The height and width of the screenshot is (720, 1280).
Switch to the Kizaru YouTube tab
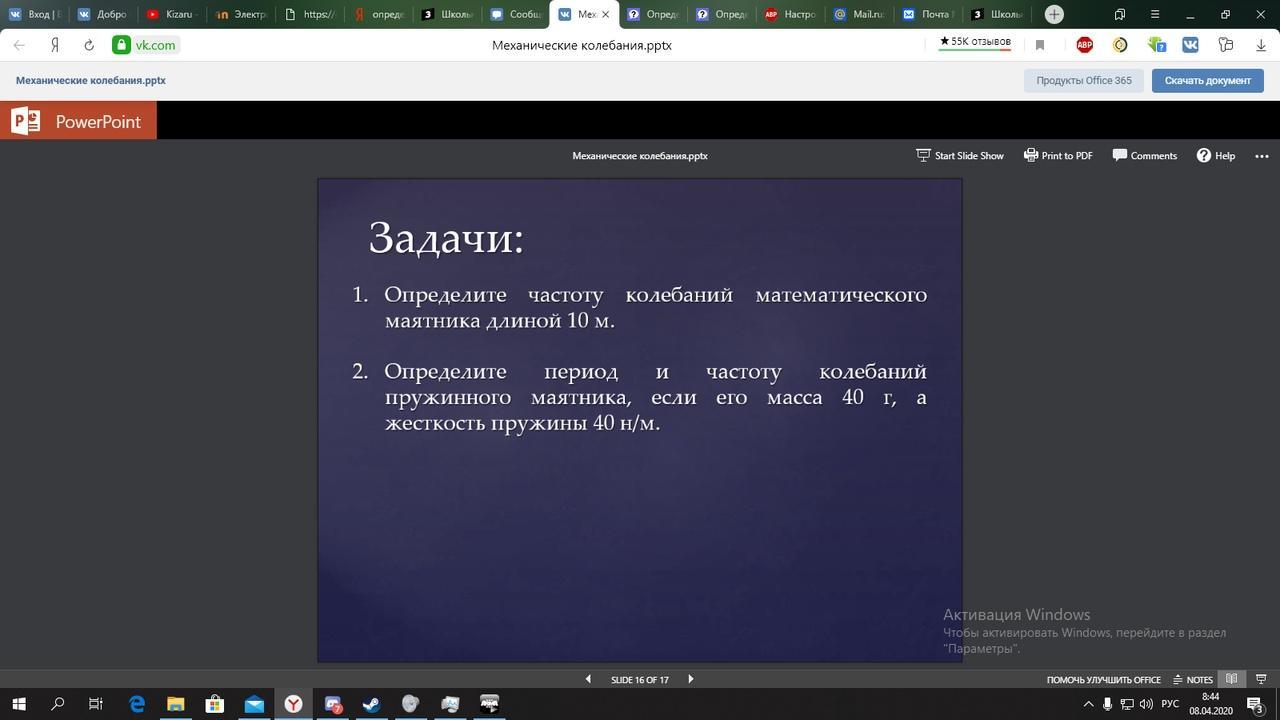click(x=170, y=14)
